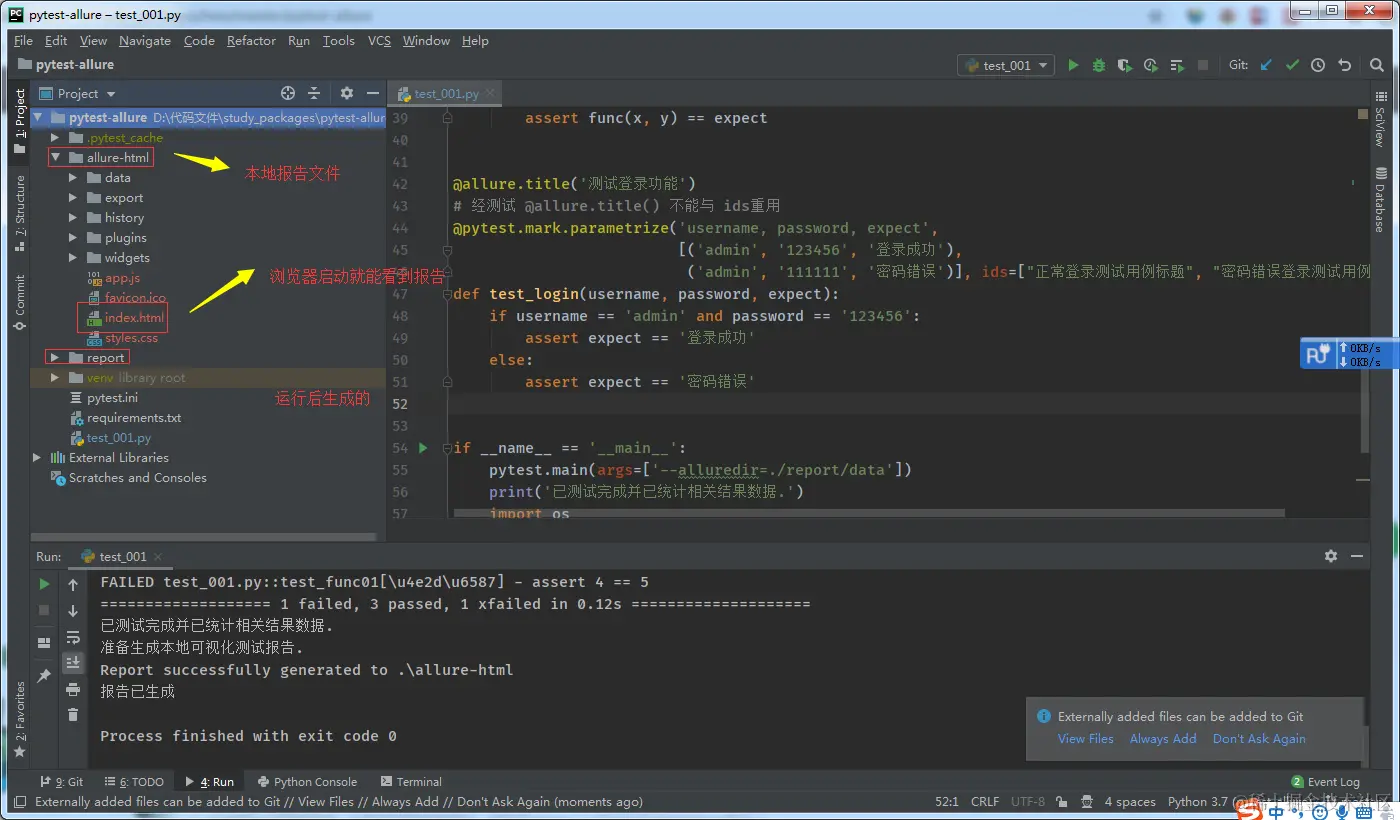Open the 6: TODO tool window tab

[133, 781]
